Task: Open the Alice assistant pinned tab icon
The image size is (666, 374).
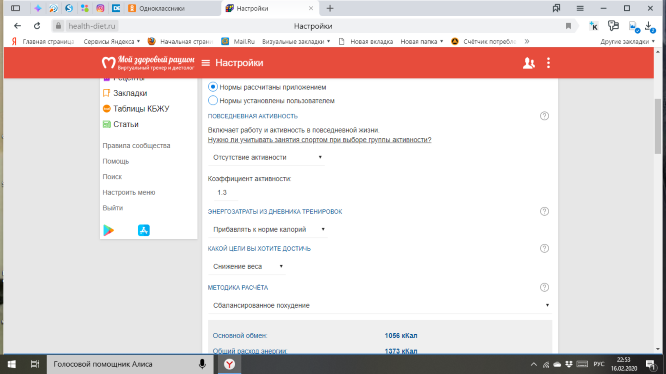Action: [38, 8]
